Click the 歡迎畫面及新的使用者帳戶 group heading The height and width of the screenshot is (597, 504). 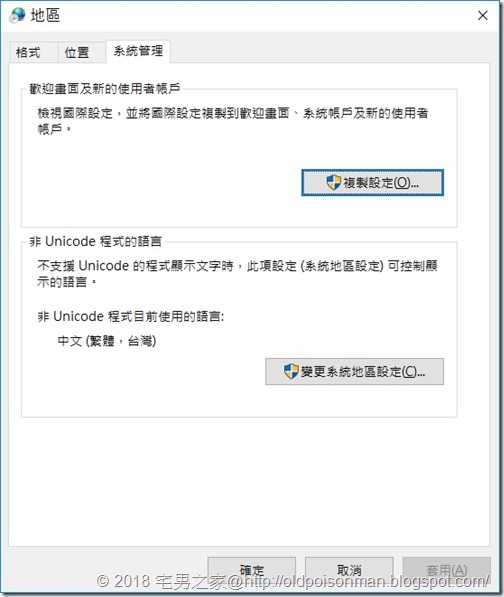(x=105, y=89)
